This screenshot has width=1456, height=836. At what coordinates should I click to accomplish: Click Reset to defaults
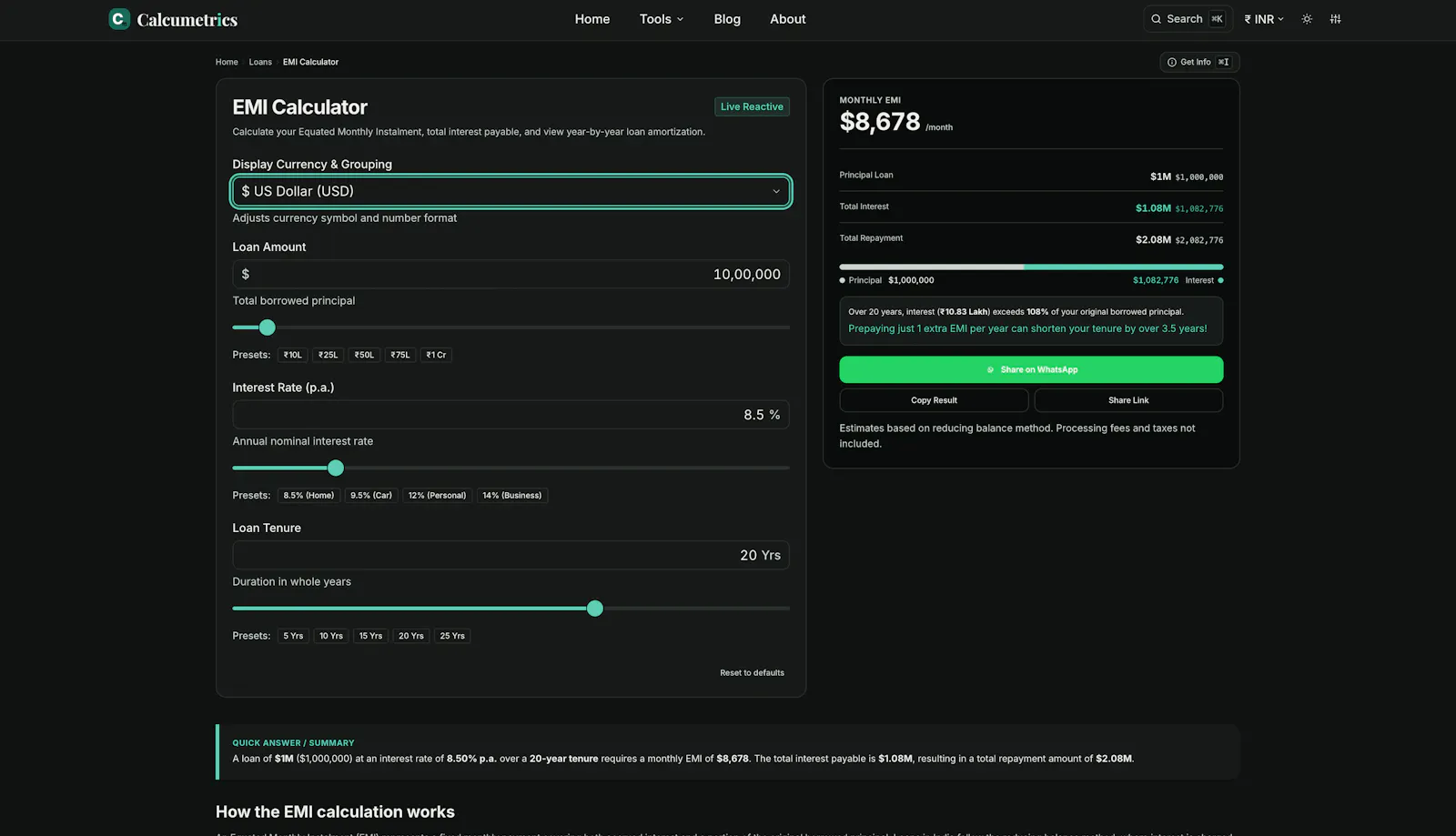point(752,673)
